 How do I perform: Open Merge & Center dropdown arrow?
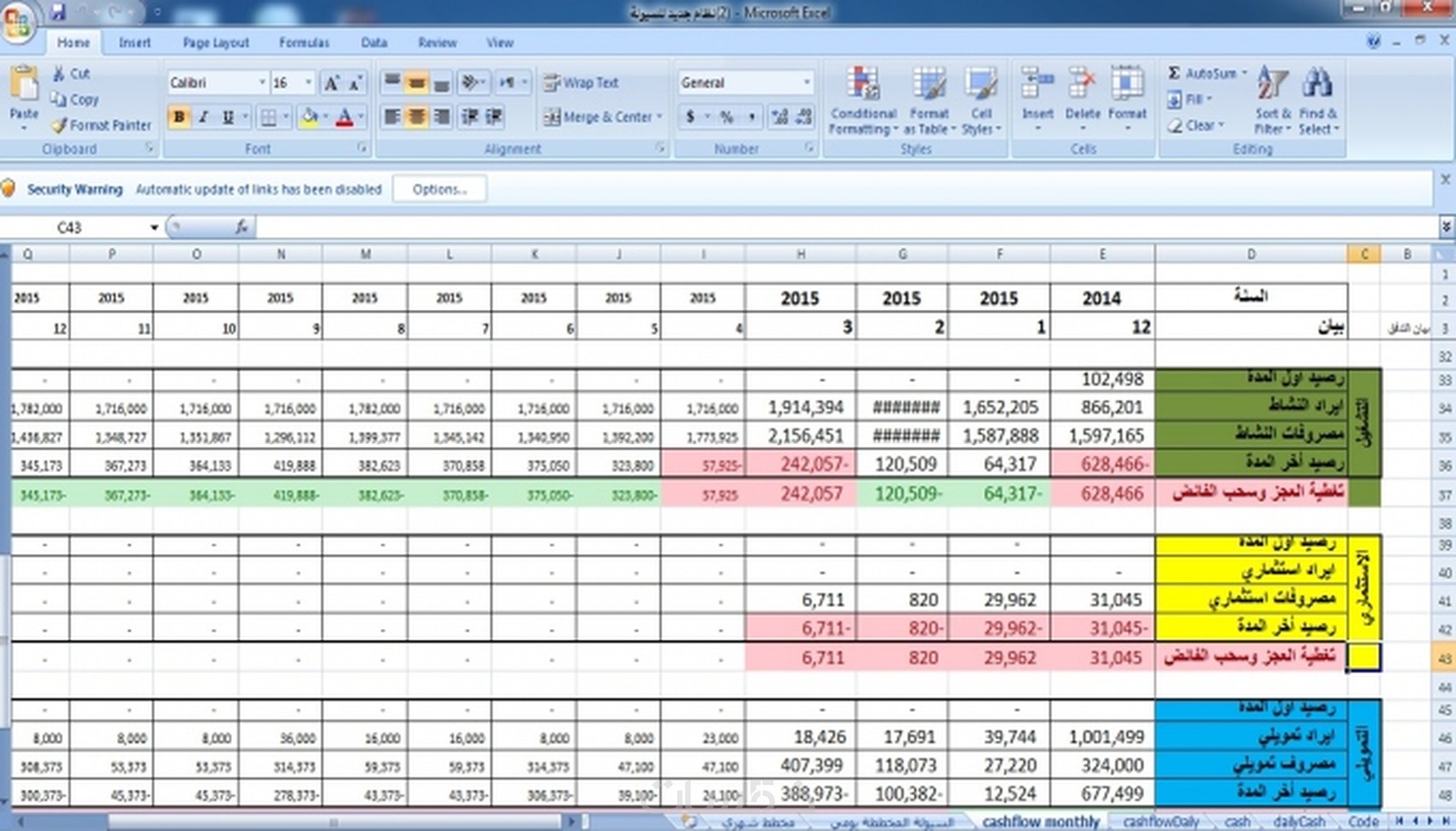pos(660,117)
